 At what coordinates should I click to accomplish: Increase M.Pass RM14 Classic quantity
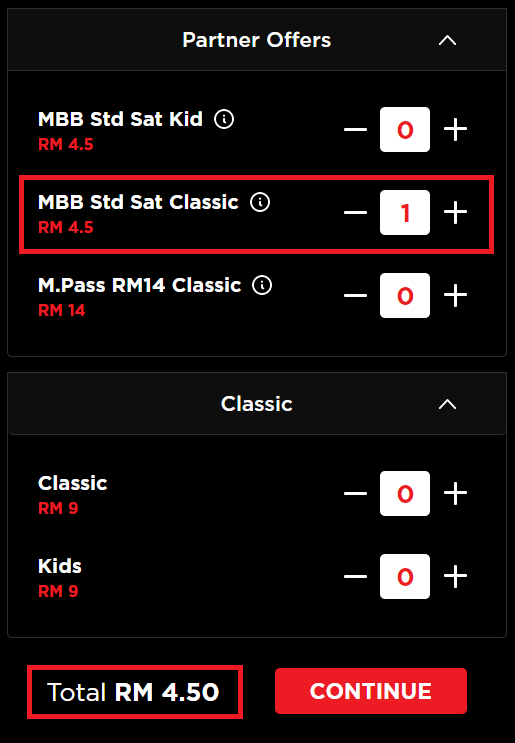pyautogui.click(x=455, y=295)
